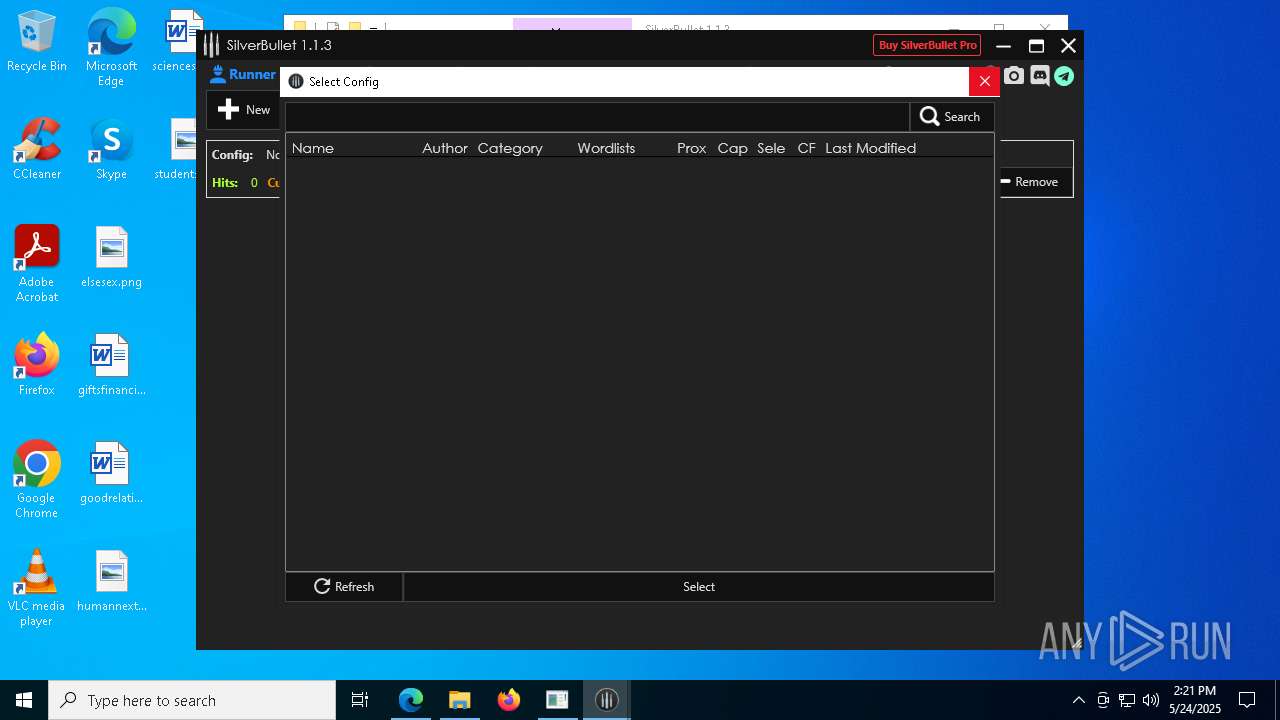The image size is (1280, 720).
Task: Select the humannext... image file
Action: coord(111,581)
